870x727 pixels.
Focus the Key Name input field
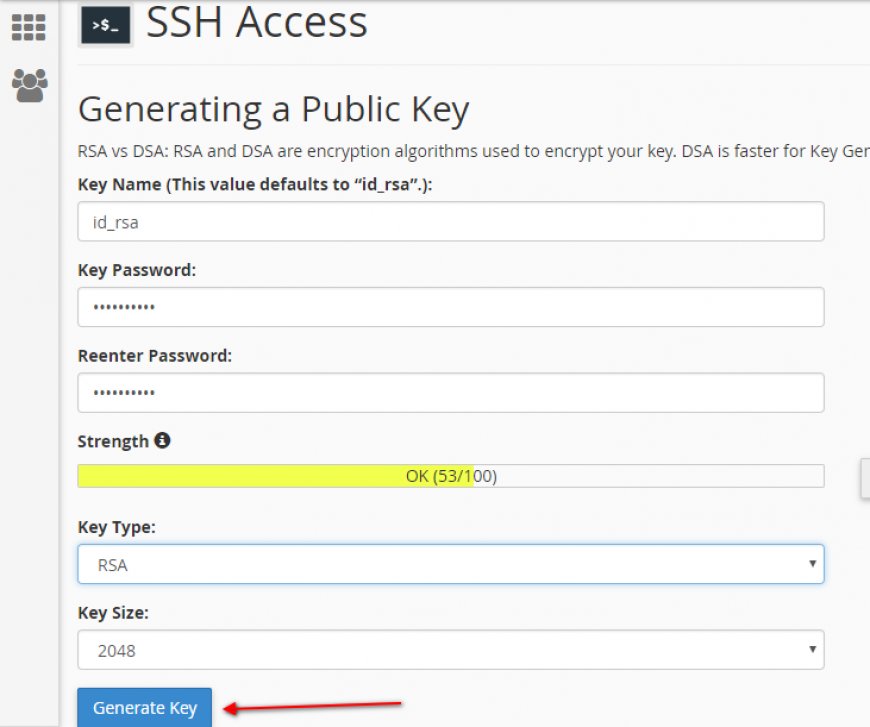[x=450, y=222]
